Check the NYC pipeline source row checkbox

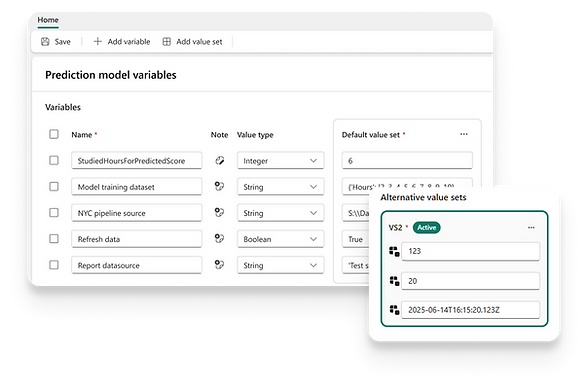click(x=54, y=213)
